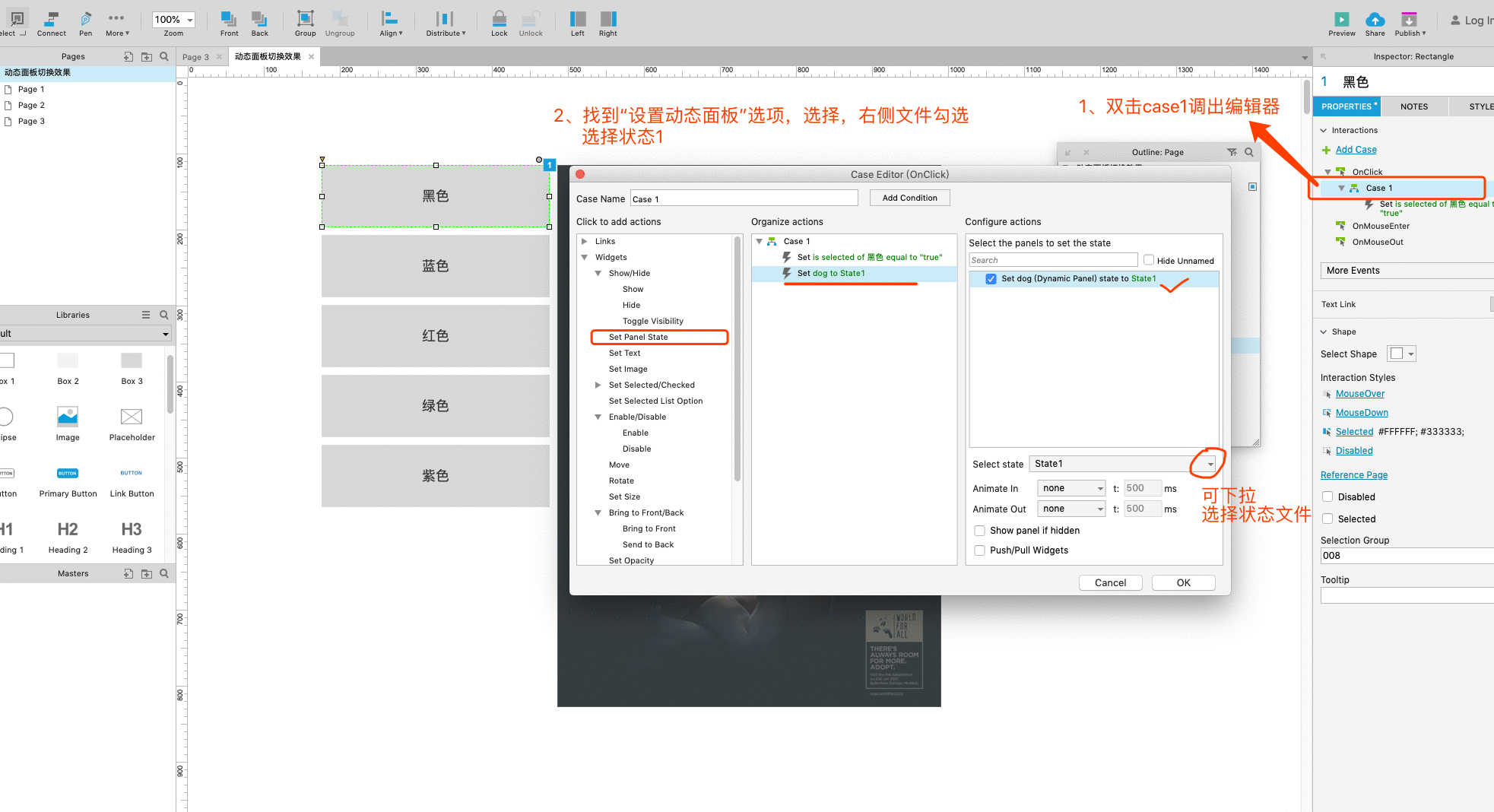Screen dimensions: 1494x812
Task: Toggle the Right panel
Action: pos(608,24)
